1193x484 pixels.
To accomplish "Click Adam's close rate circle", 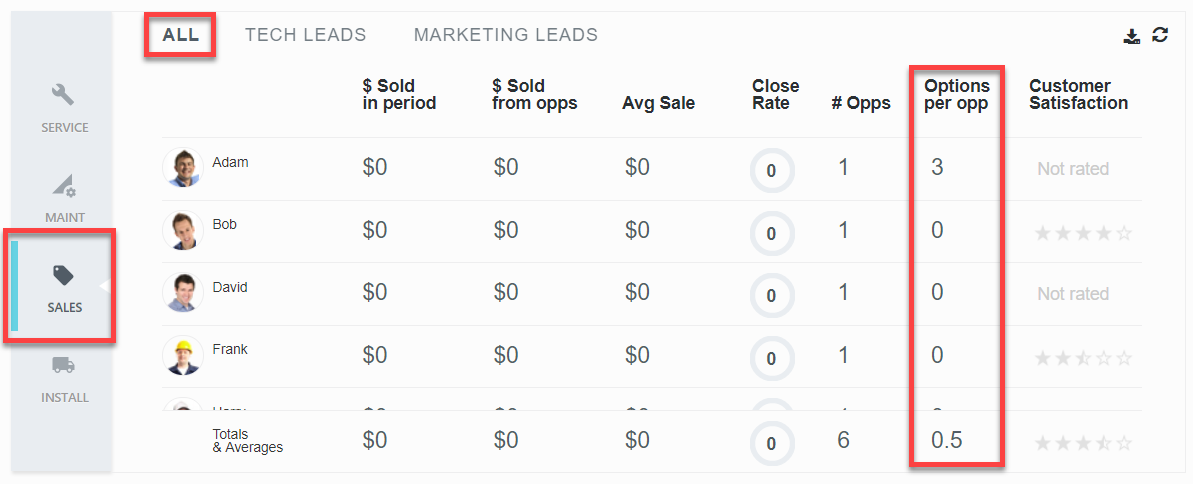I will tap(771, 170).
